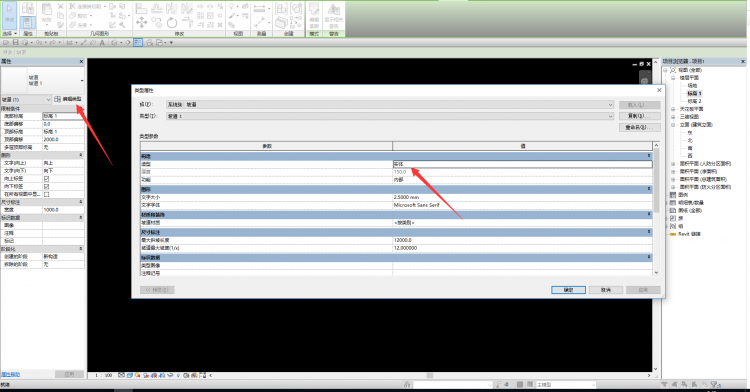Viewport: 750px width, 392px height.
Task: Click the 属性帮助 link in Properties palette
Action: tap(11, 375)
